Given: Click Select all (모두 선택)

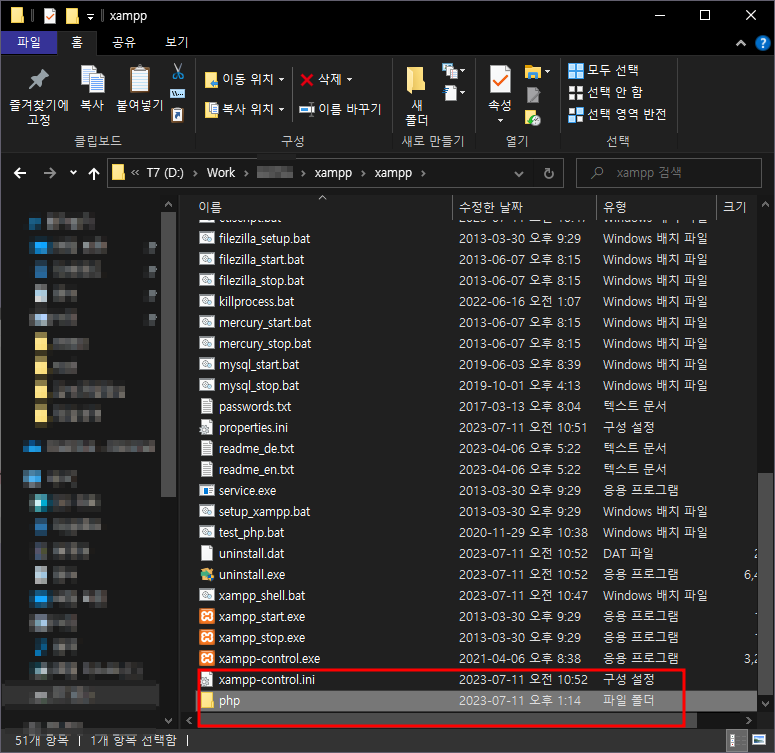Looking at the screenshot, I should coord(603,70).
